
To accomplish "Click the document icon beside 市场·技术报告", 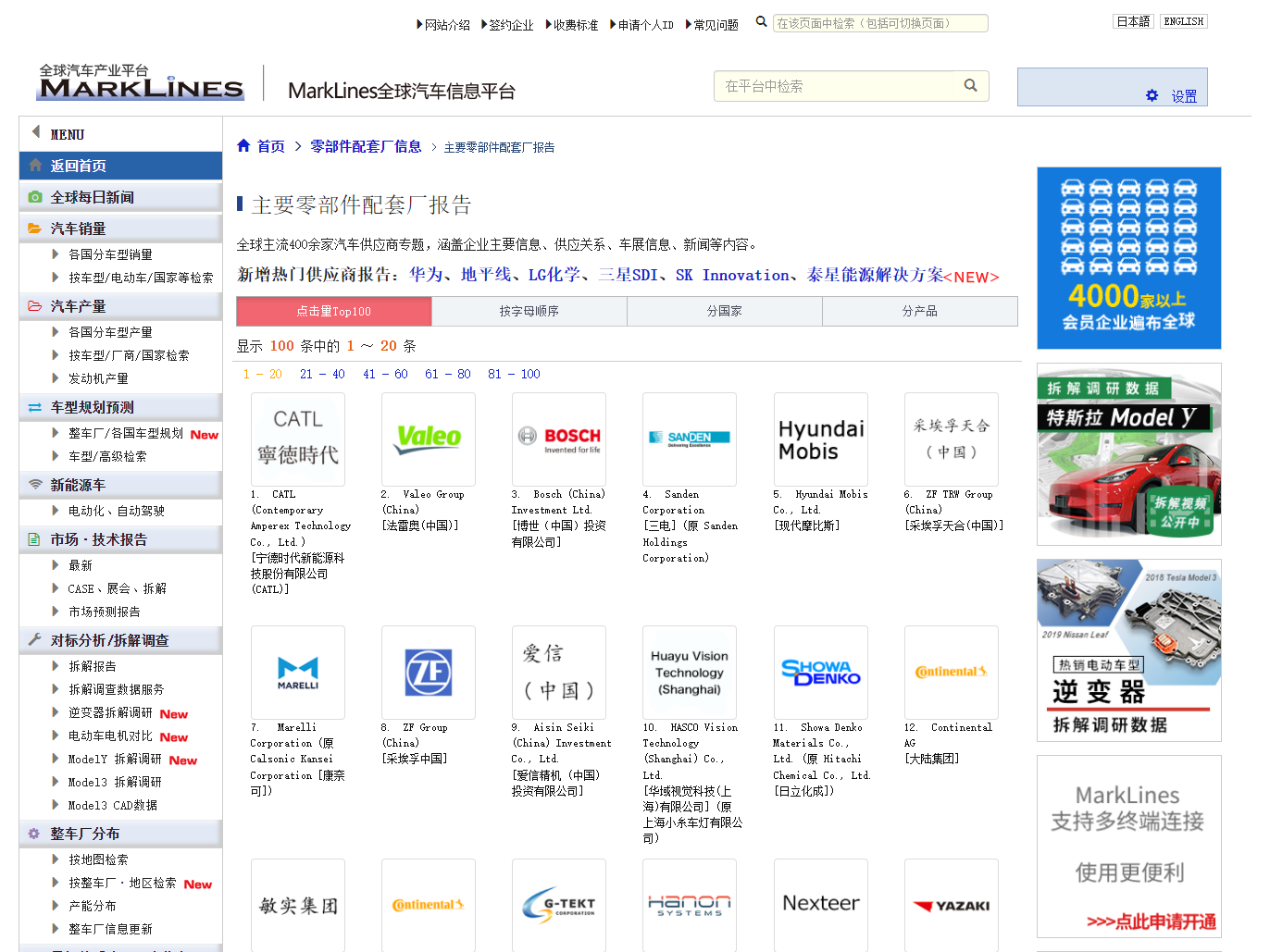I will (x=35, y=539).
